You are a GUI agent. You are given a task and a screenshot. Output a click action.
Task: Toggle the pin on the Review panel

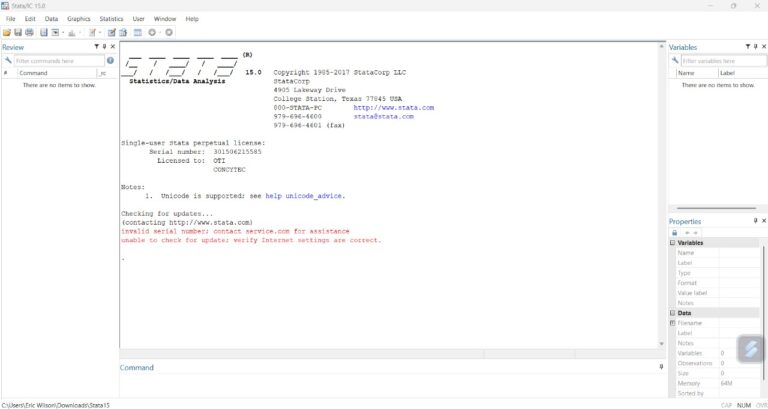point(105,47)
